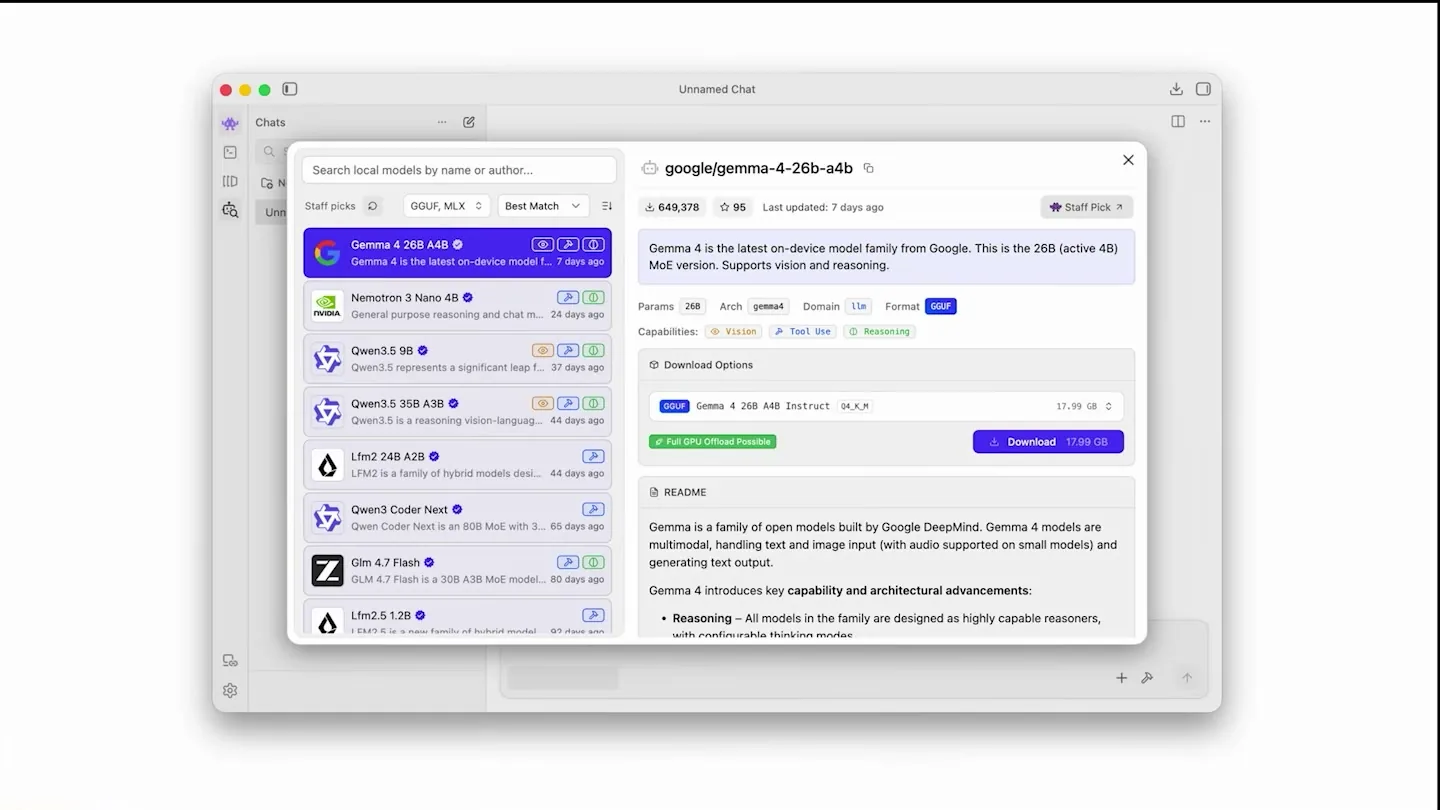Click the README section header
Viewport: 1440px width, 810px height.
[x=886, y=492]
